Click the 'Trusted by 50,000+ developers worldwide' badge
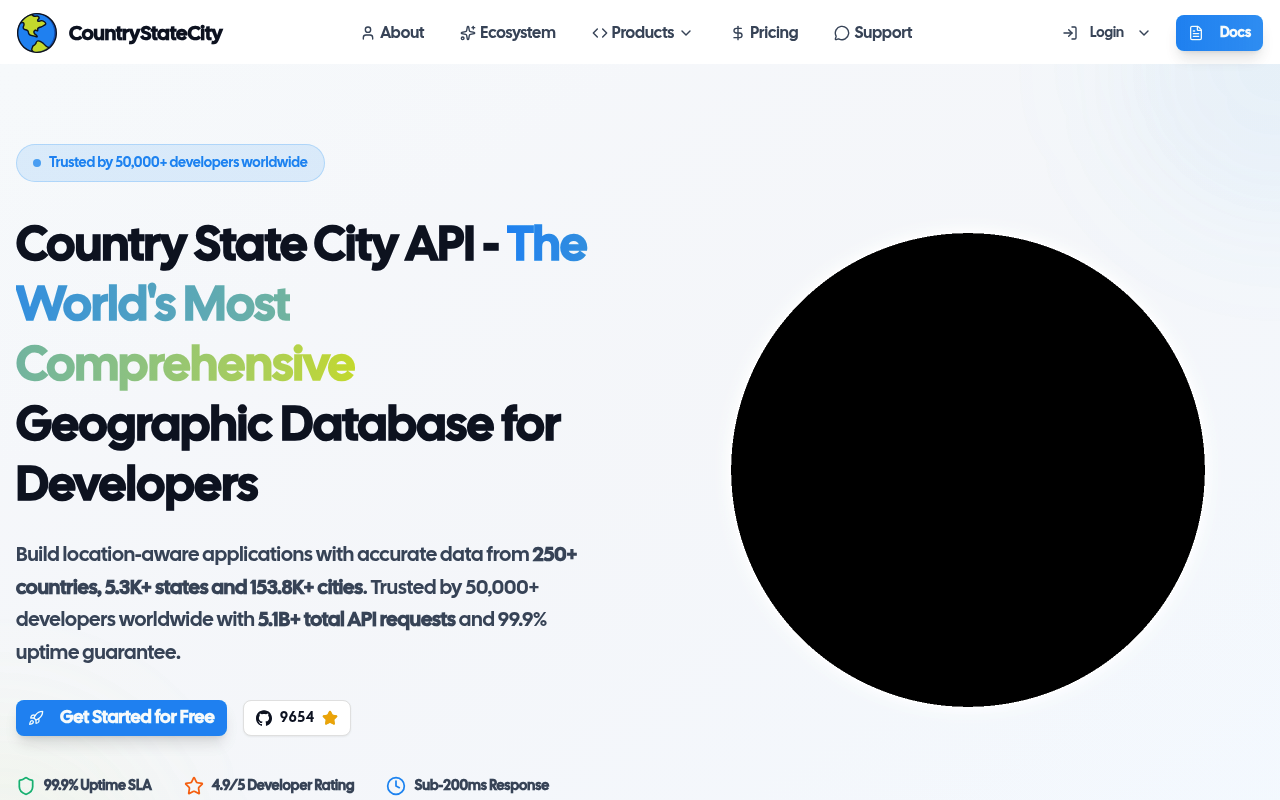The height and width of the screenshot is (800, 1280). (170, 163)
